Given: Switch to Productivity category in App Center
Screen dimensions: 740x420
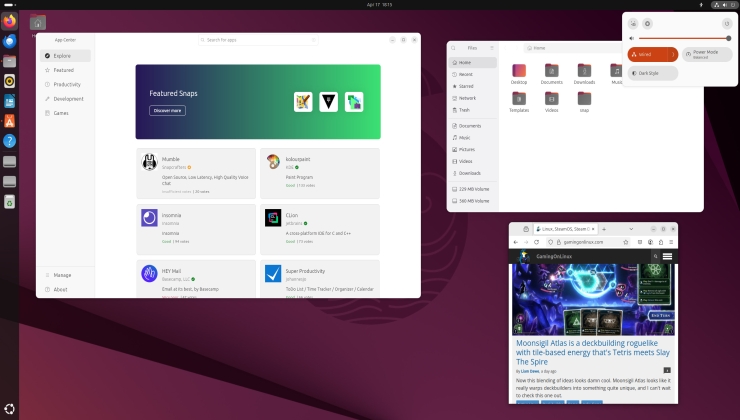Looking at the screenshot, I should click(x=67, y=84).
